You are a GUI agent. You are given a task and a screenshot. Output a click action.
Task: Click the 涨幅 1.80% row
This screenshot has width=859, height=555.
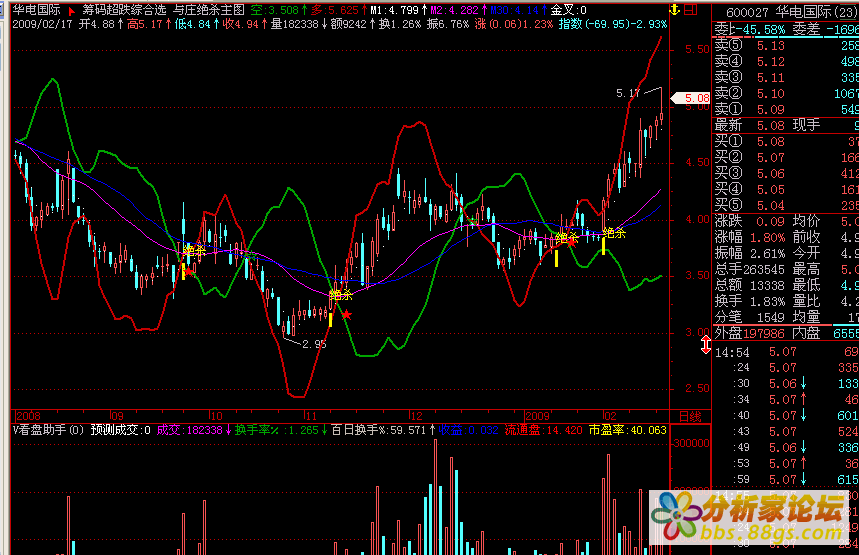(x=750, y=237)
